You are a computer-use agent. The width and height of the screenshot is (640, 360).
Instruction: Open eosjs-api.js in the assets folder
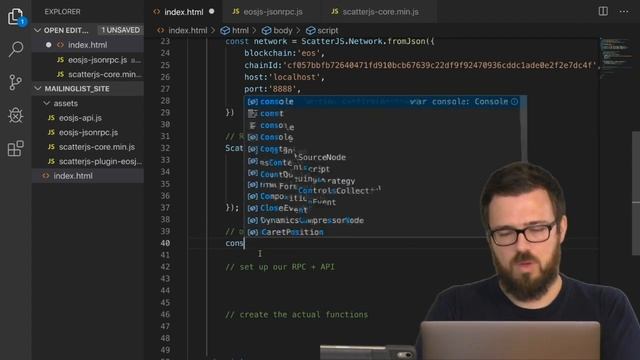[x=88, y=118]
